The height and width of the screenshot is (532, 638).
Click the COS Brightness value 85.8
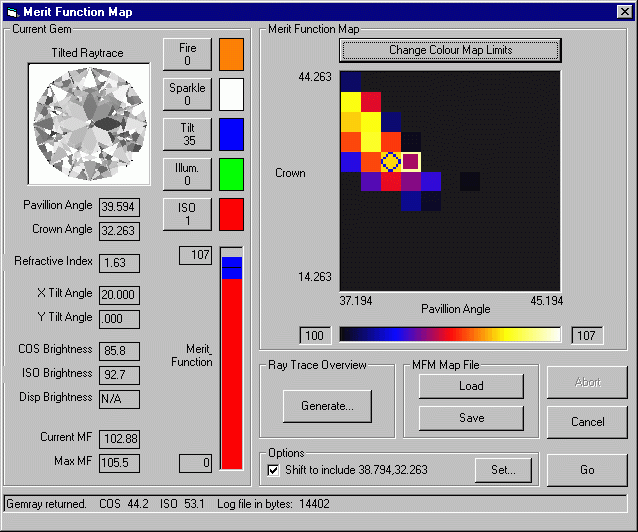click(x=119, y=351)
